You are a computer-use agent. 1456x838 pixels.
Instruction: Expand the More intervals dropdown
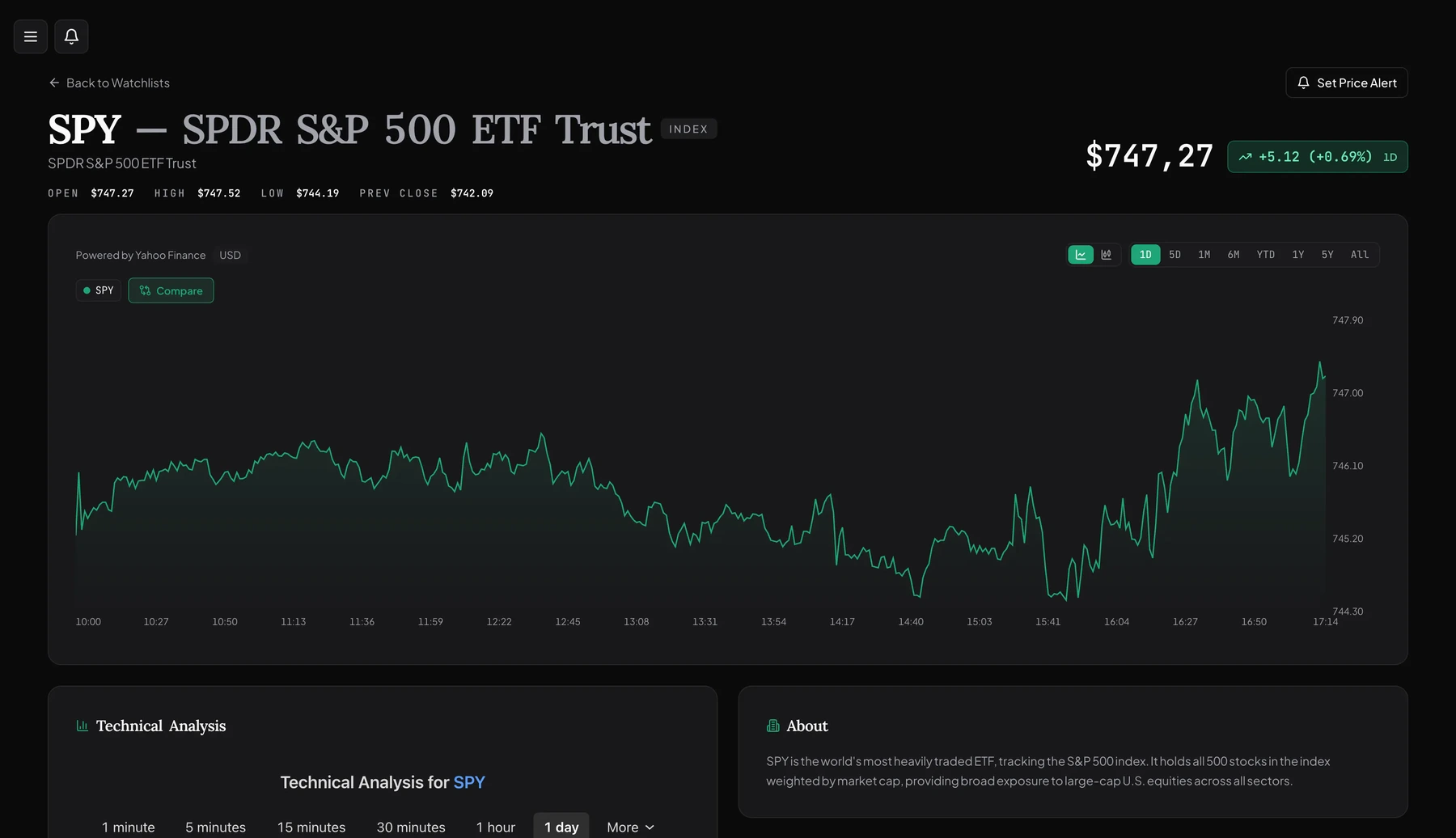click(631, 827)
